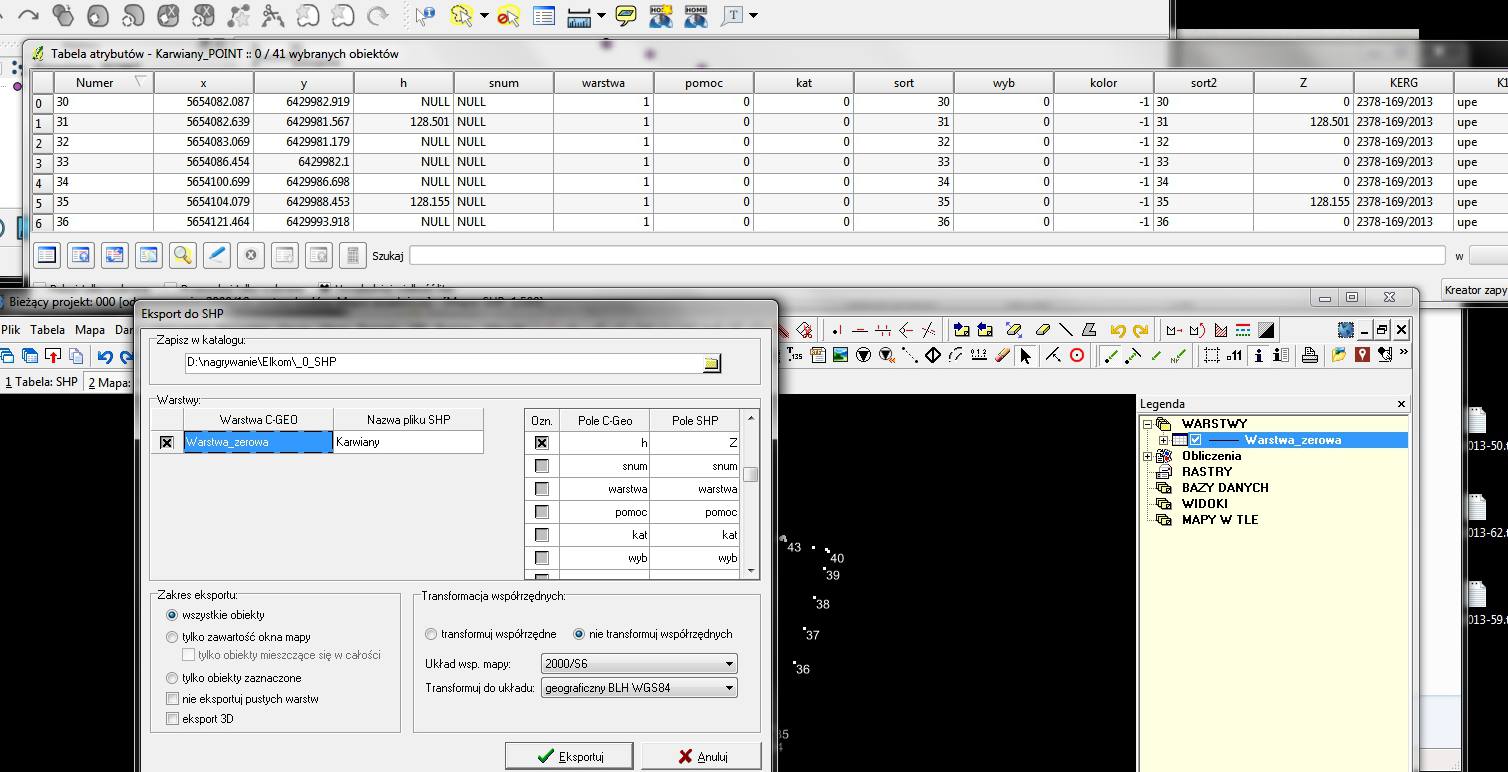Click the red circle target tool
This screenshot has height=772, width=1508.
point(1077,355)
